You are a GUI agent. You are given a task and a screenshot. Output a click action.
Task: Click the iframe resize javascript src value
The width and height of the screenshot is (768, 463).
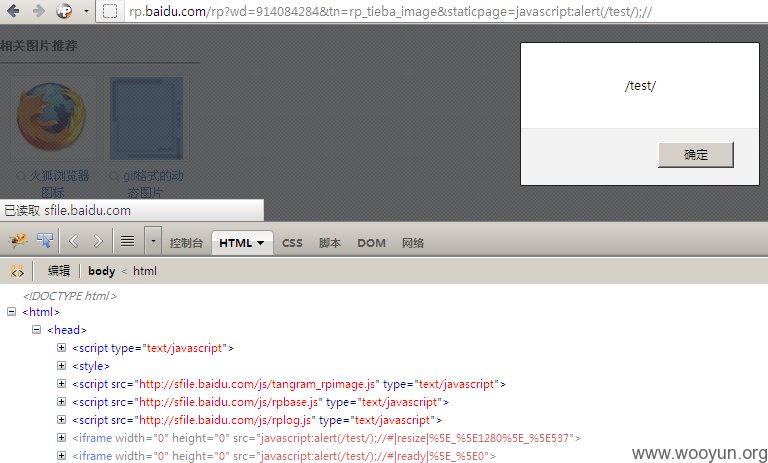coord(415,438)
